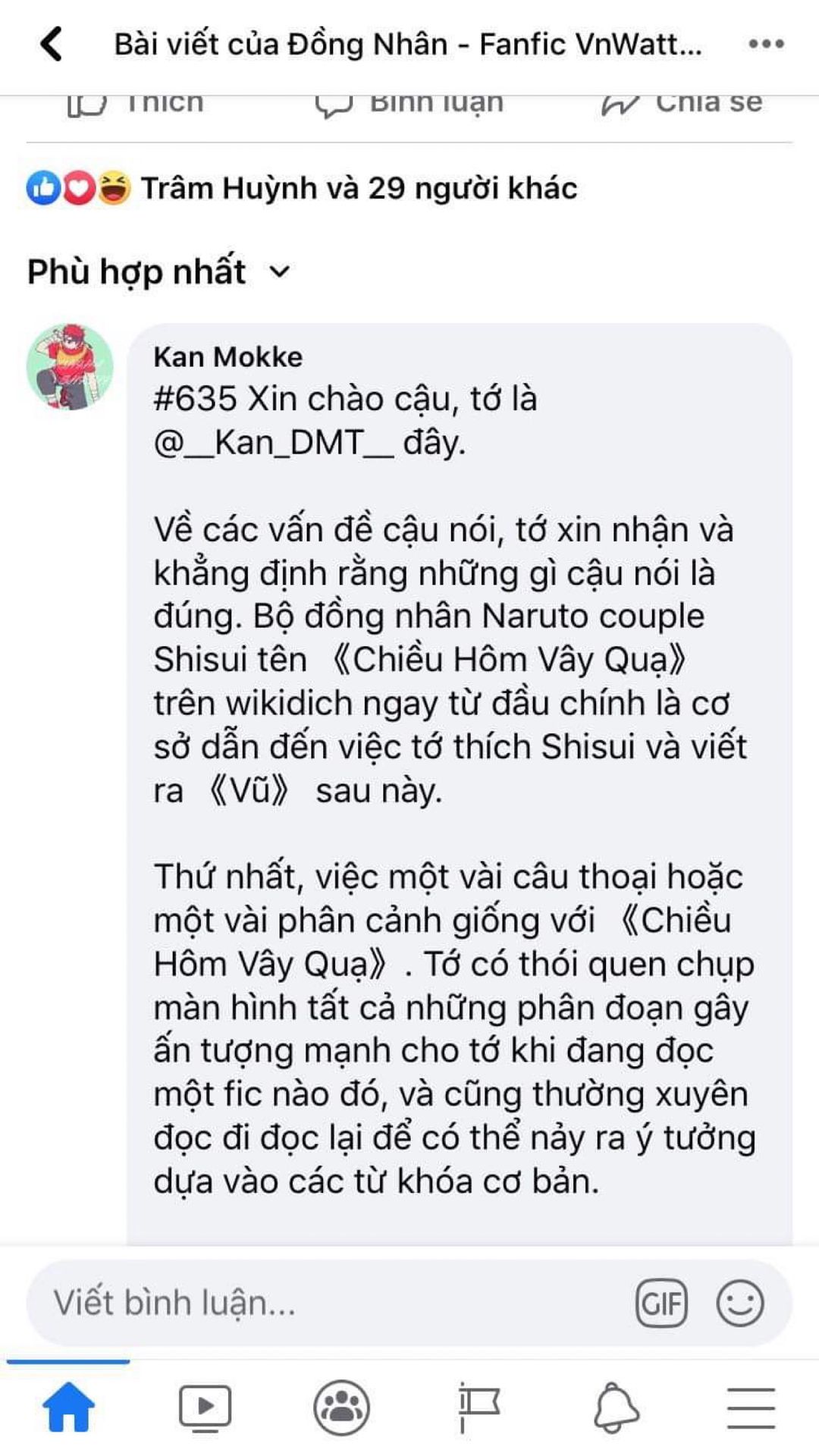Open the Watch video tab icon
Screen dimensions: 819x1456
pos(205,1407)
